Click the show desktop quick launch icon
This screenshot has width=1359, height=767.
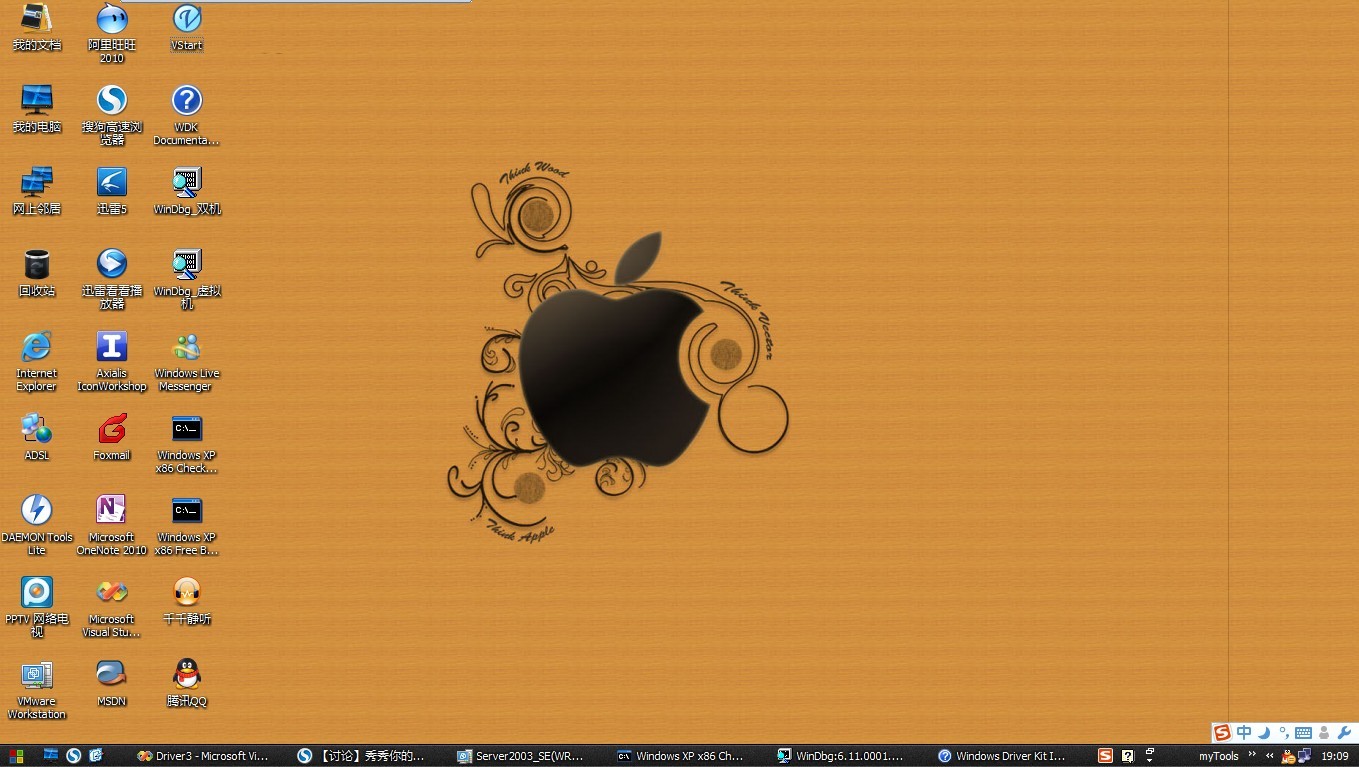(x=51, y=756)
